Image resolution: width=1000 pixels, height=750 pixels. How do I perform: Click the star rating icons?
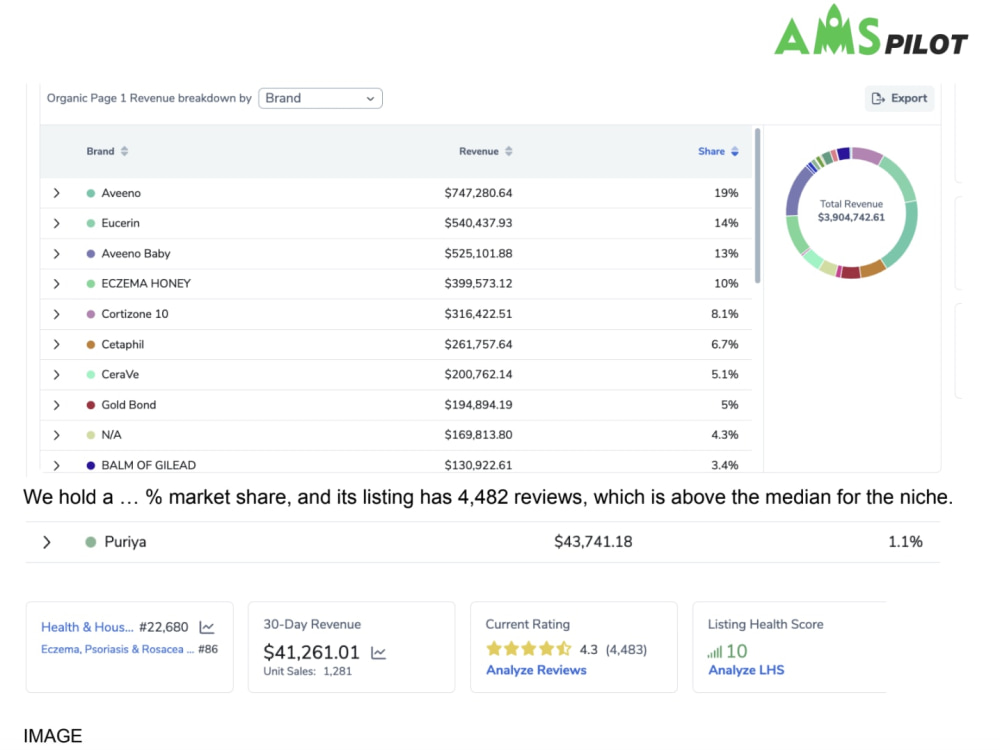529,649
